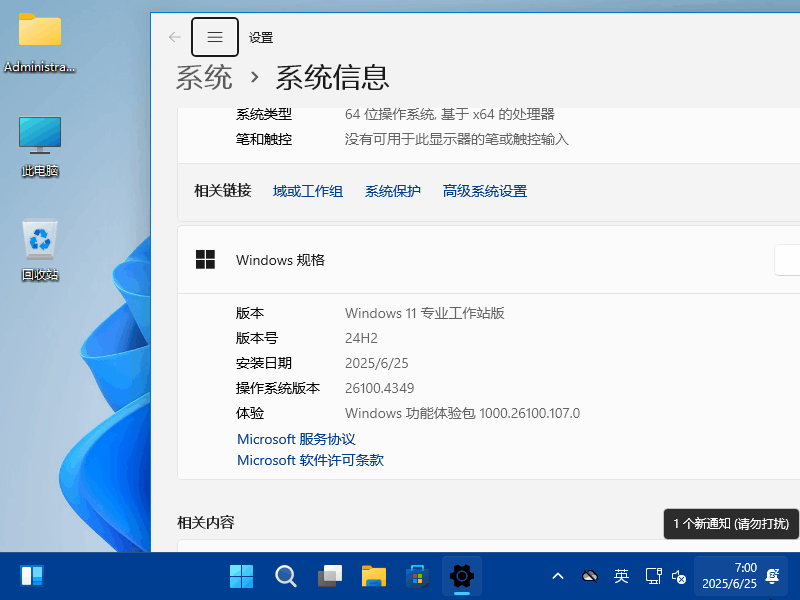Select the 64 位操作系统 system type value
Screen dimensions: 800x600
449,114
